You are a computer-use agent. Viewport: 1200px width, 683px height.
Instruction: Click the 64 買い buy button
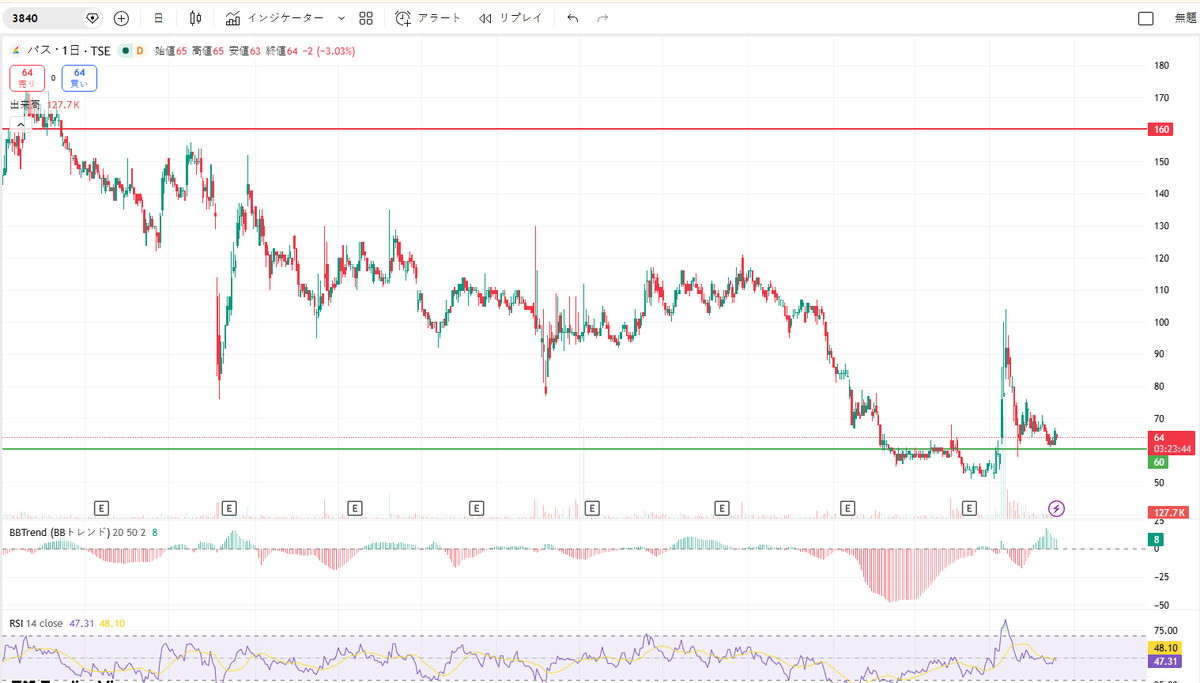coord(79,77)
